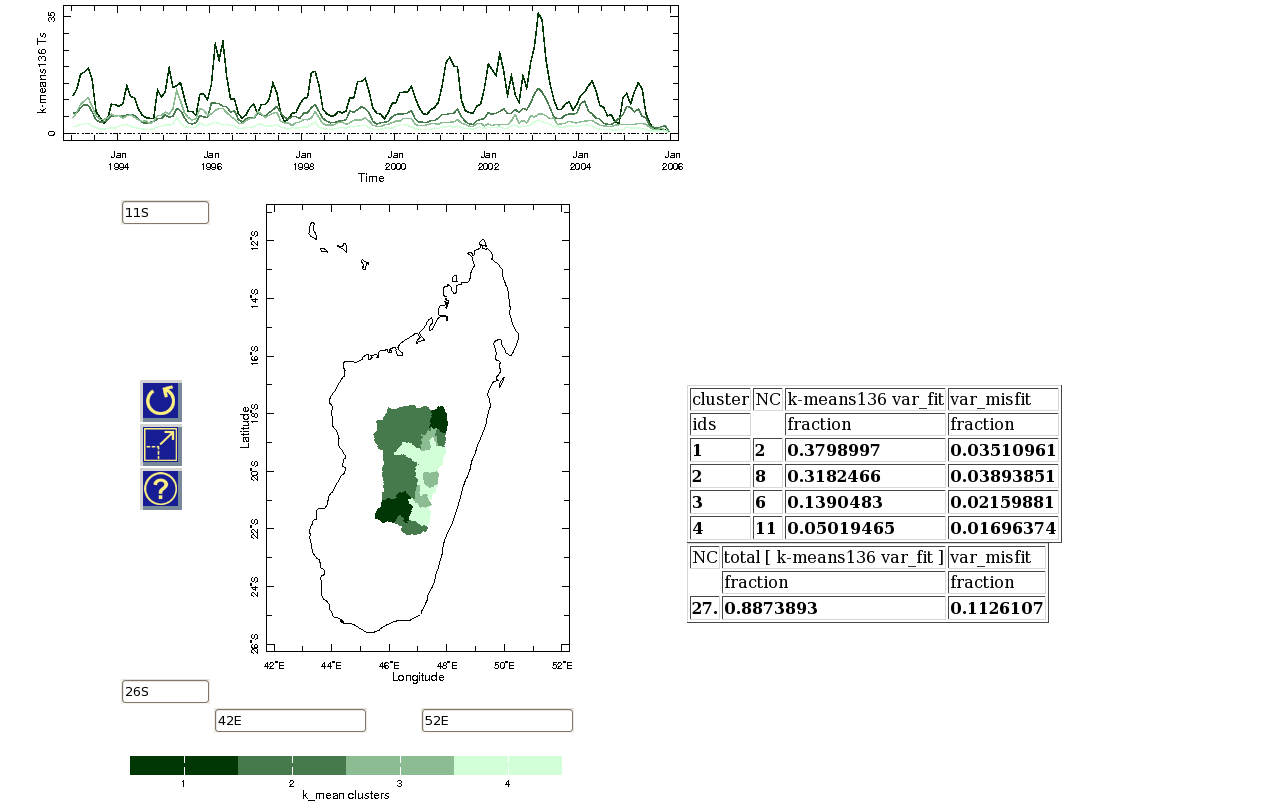Click the large medium-green region on the map
Screen dimensions: 1265x801
point(402,432)
